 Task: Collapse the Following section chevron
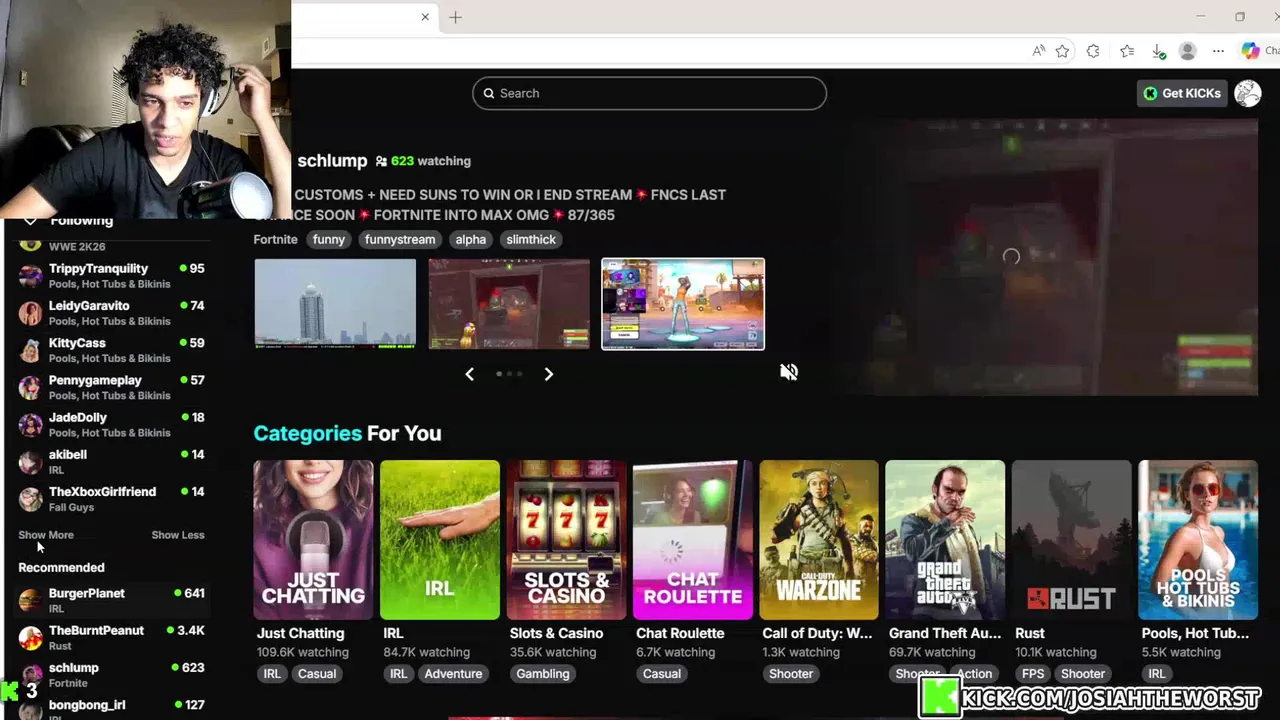pos(30,221)
